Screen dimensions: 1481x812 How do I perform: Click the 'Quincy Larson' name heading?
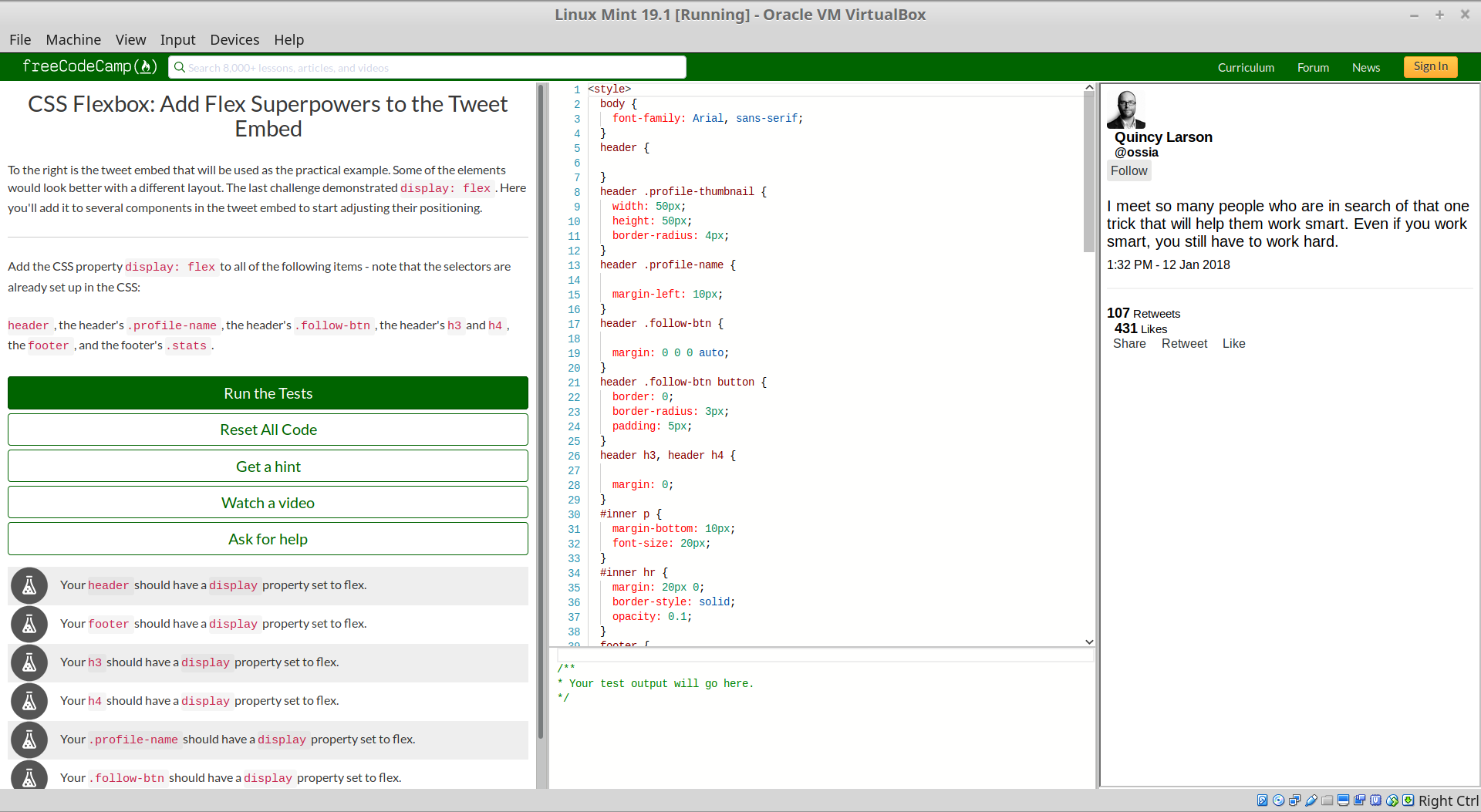point(1163,137)
